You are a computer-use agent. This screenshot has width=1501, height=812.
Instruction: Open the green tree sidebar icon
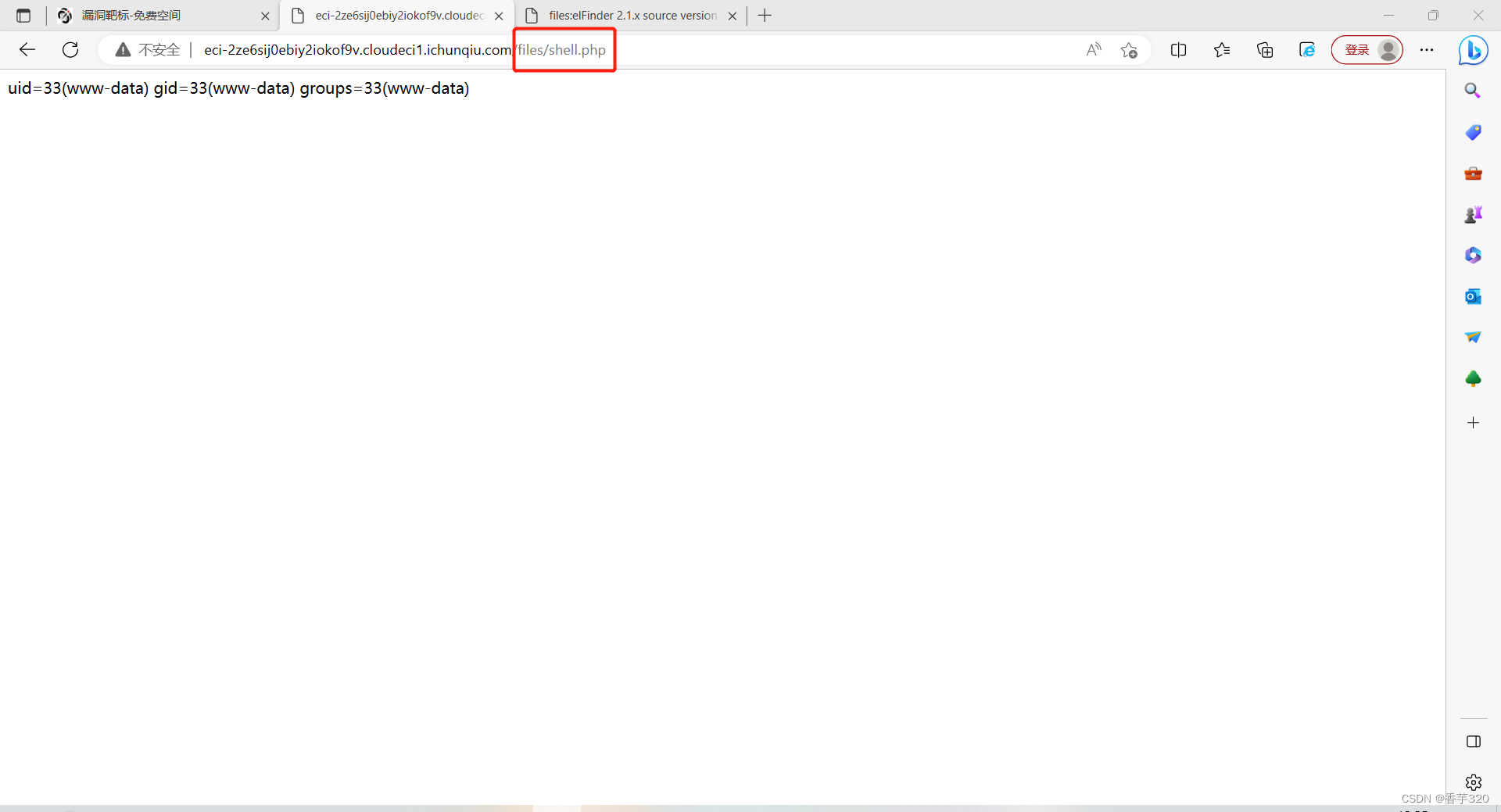(x=1473, y=379)
